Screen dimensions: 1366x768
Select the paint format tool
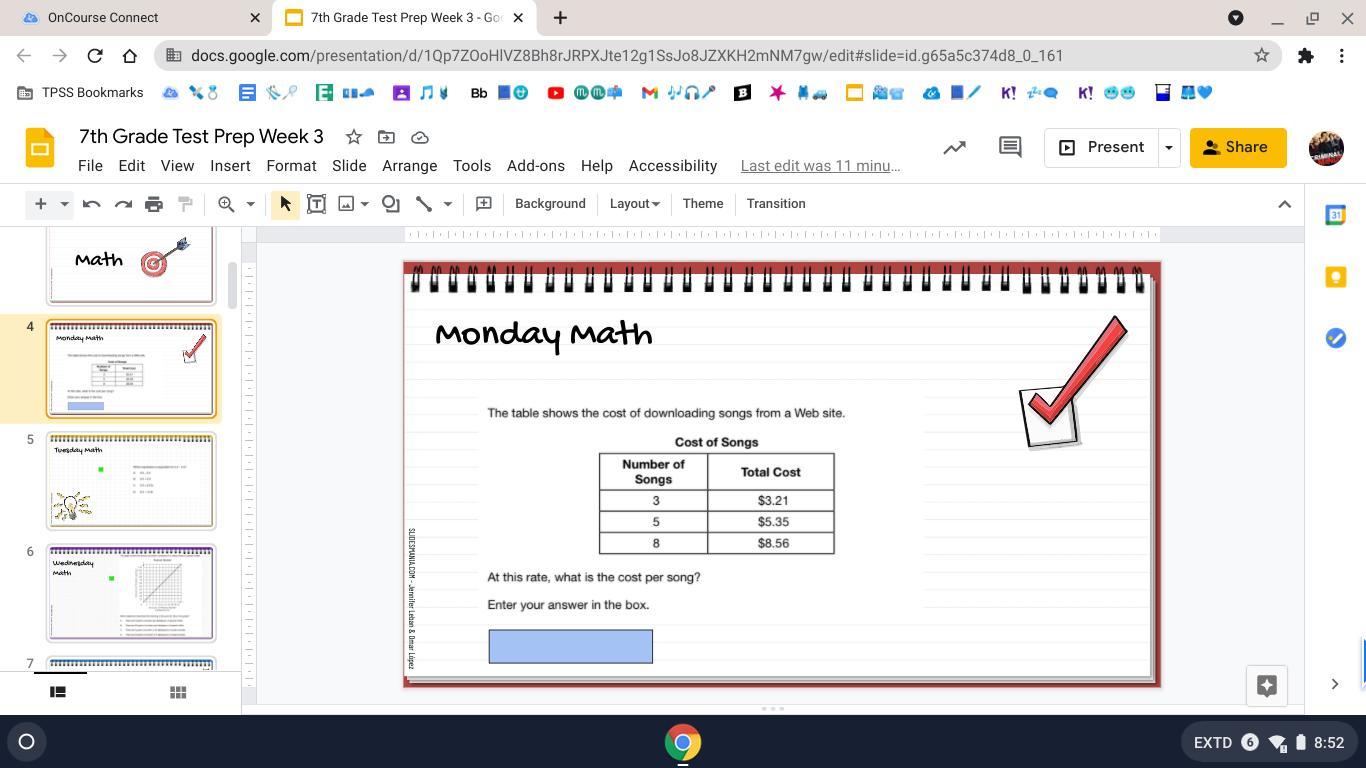pos(185,204)
